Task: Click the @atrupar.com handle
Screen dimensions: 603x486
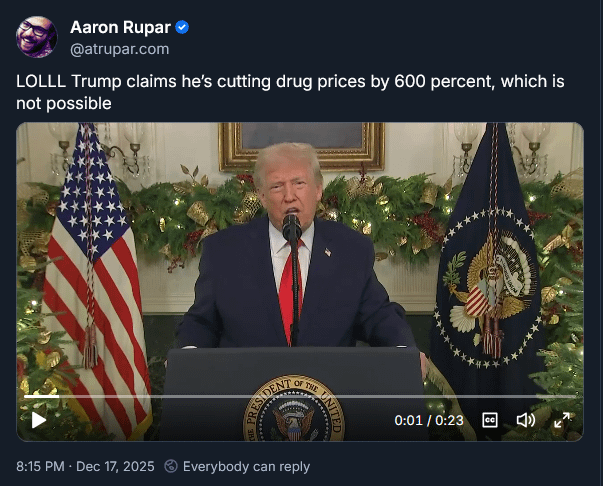Action: (120, 49)
